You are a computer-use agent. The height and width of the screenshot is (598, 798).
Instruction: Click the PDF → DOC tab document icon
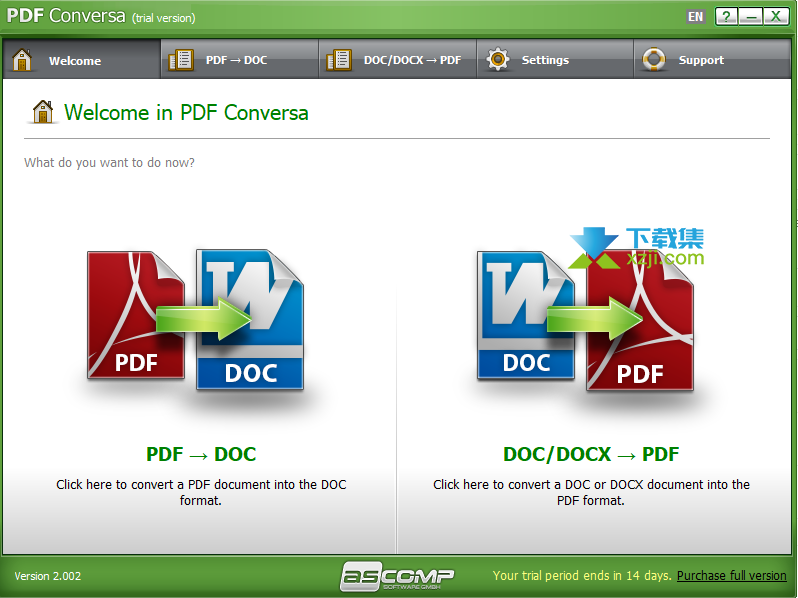(x=181, y=60)
